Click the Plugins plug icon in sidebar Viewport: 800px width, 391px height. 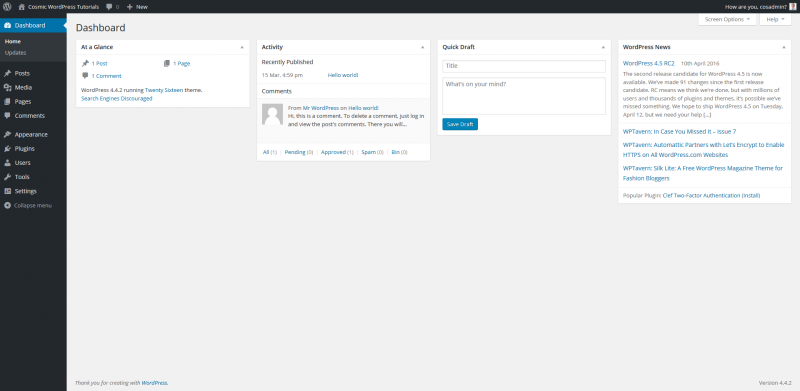click(8, 149)
